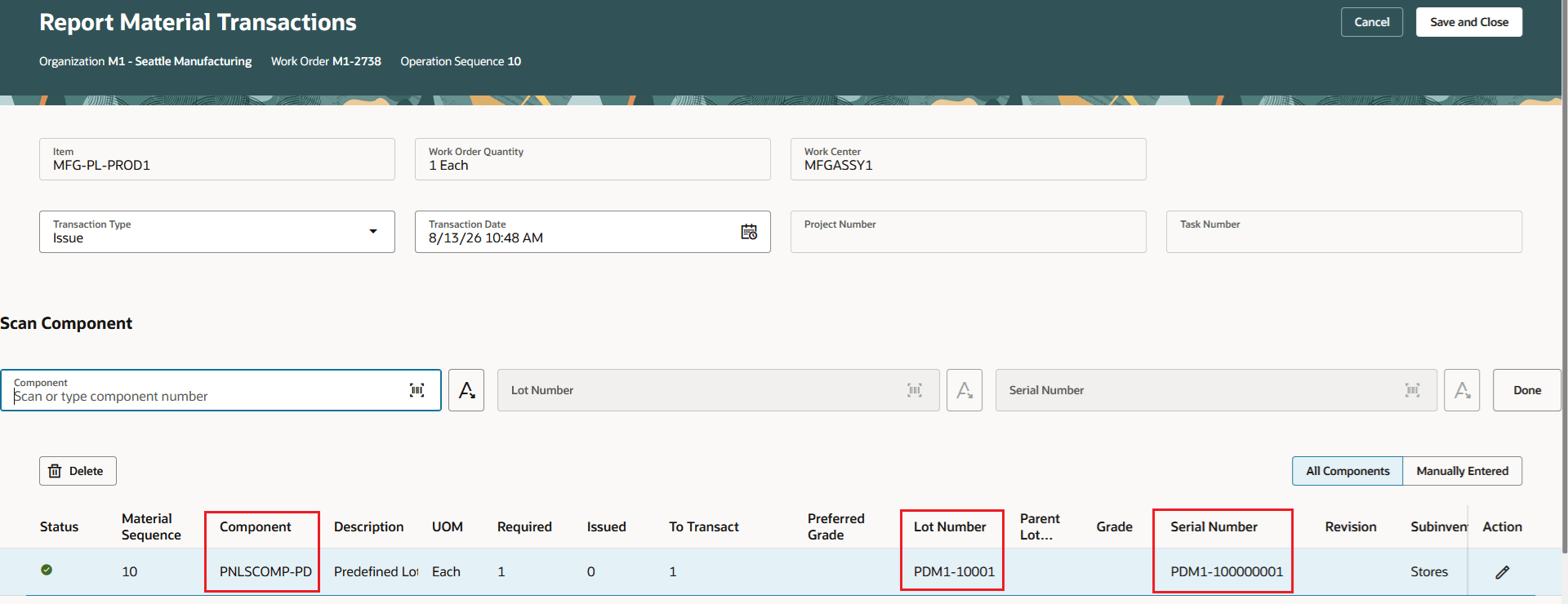
Task: Click the Organization M1 - Seattle Manufacturing text
Action: pos(145,61)
